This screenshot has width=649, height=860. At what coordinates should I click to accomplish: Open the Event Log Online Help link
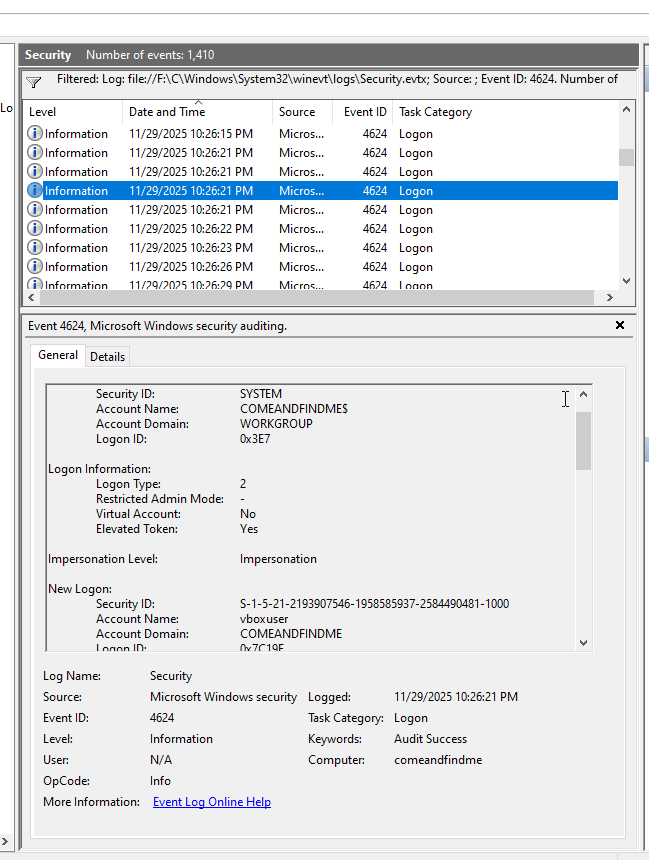[x=211, y=802]
